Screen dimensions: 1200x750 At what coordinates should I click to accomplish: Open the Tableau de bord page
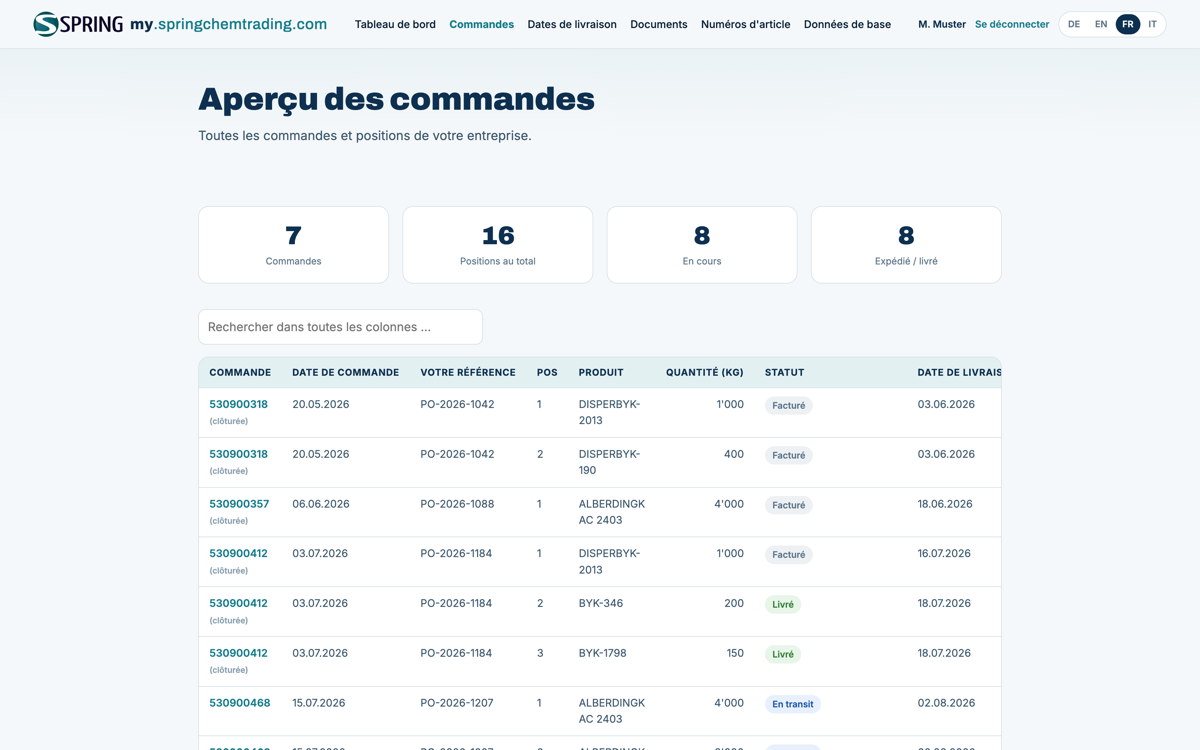tap(395, 24)
